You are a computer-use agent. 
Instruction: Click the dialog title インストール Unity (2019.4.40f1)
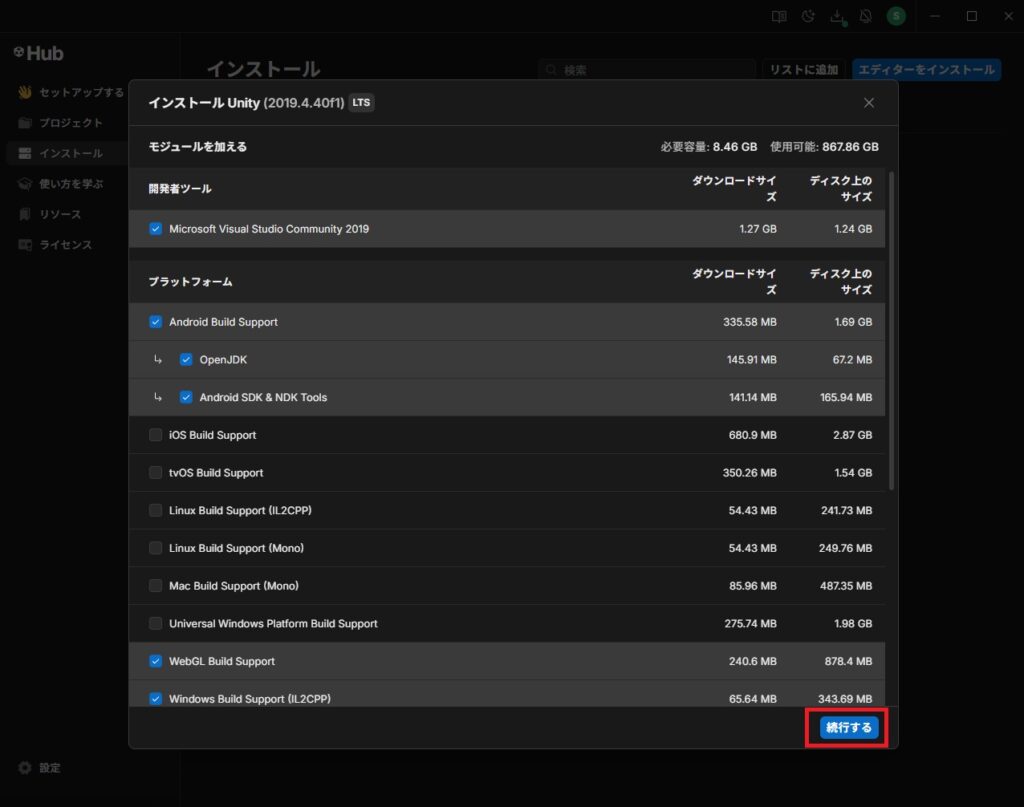tap(246, 103)
